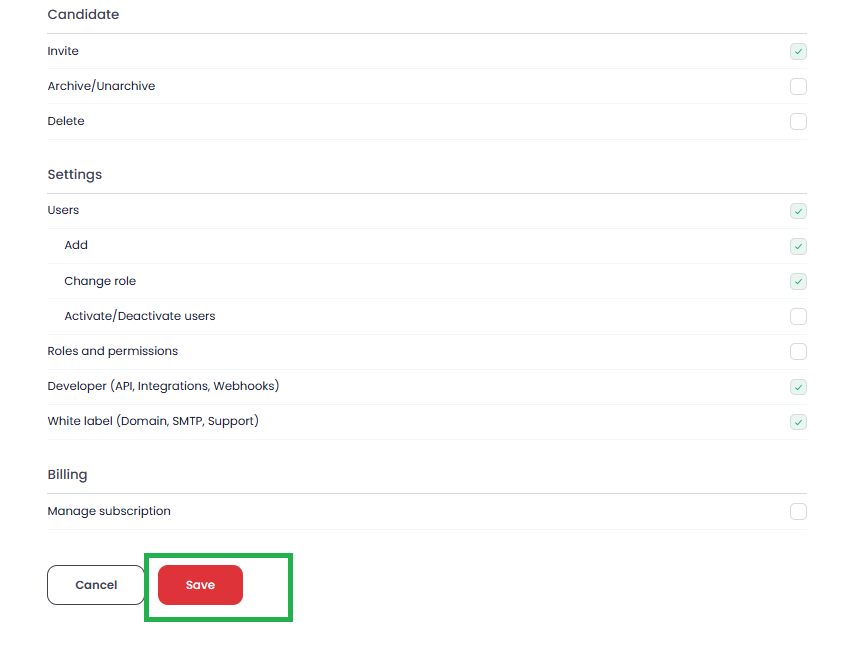Enable the Roles and permissions checkbox
The width and height of the screenshot is (864, 646).
[x=798, y=352]
